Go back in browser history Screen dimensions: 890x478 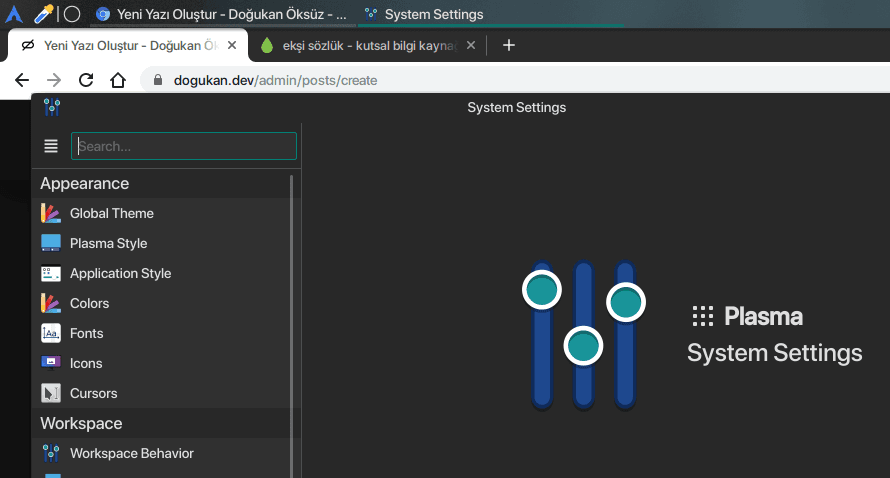pyautogui.click(x=22, y=80)
